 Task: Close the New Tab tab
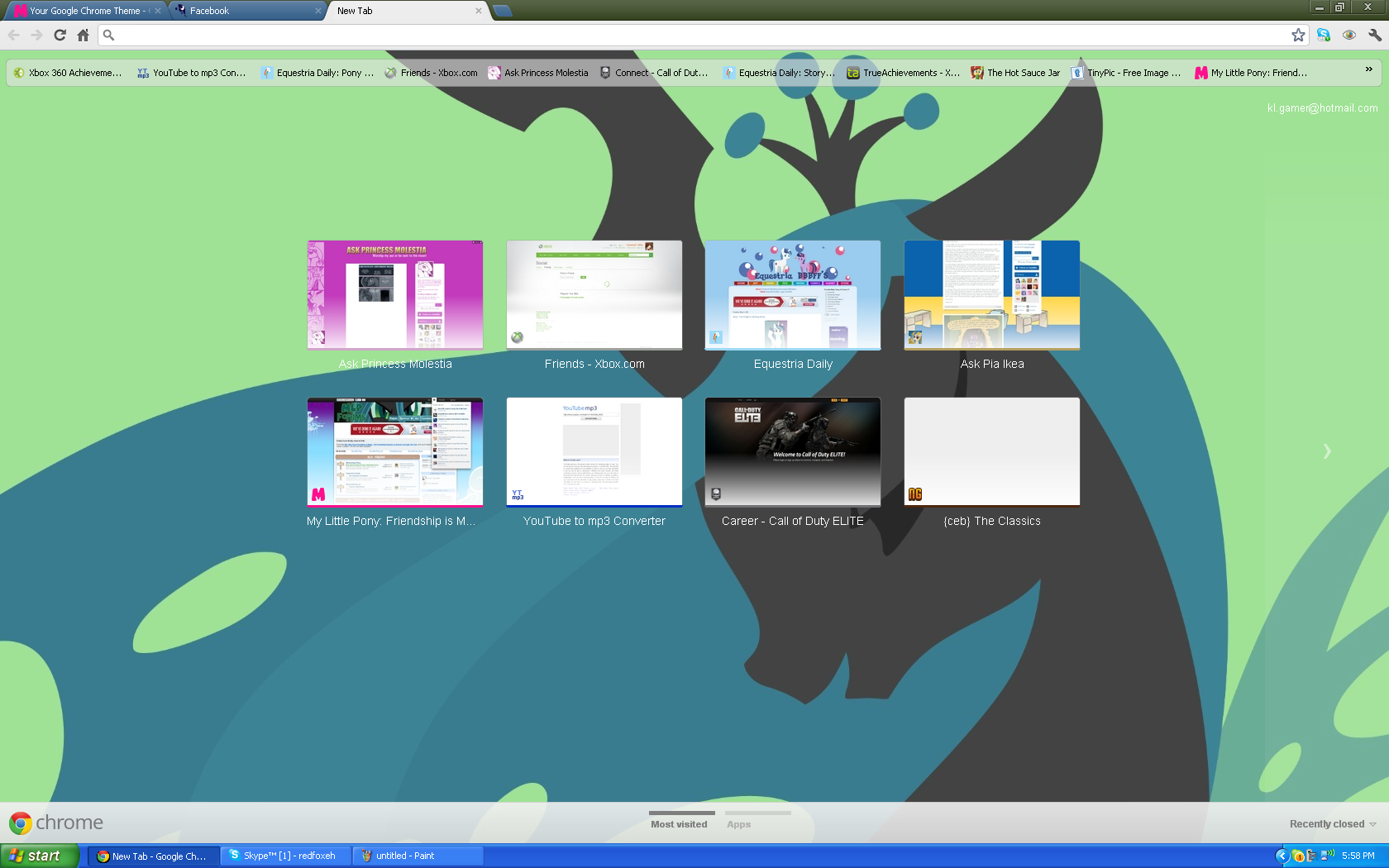[x=479, y=11]
